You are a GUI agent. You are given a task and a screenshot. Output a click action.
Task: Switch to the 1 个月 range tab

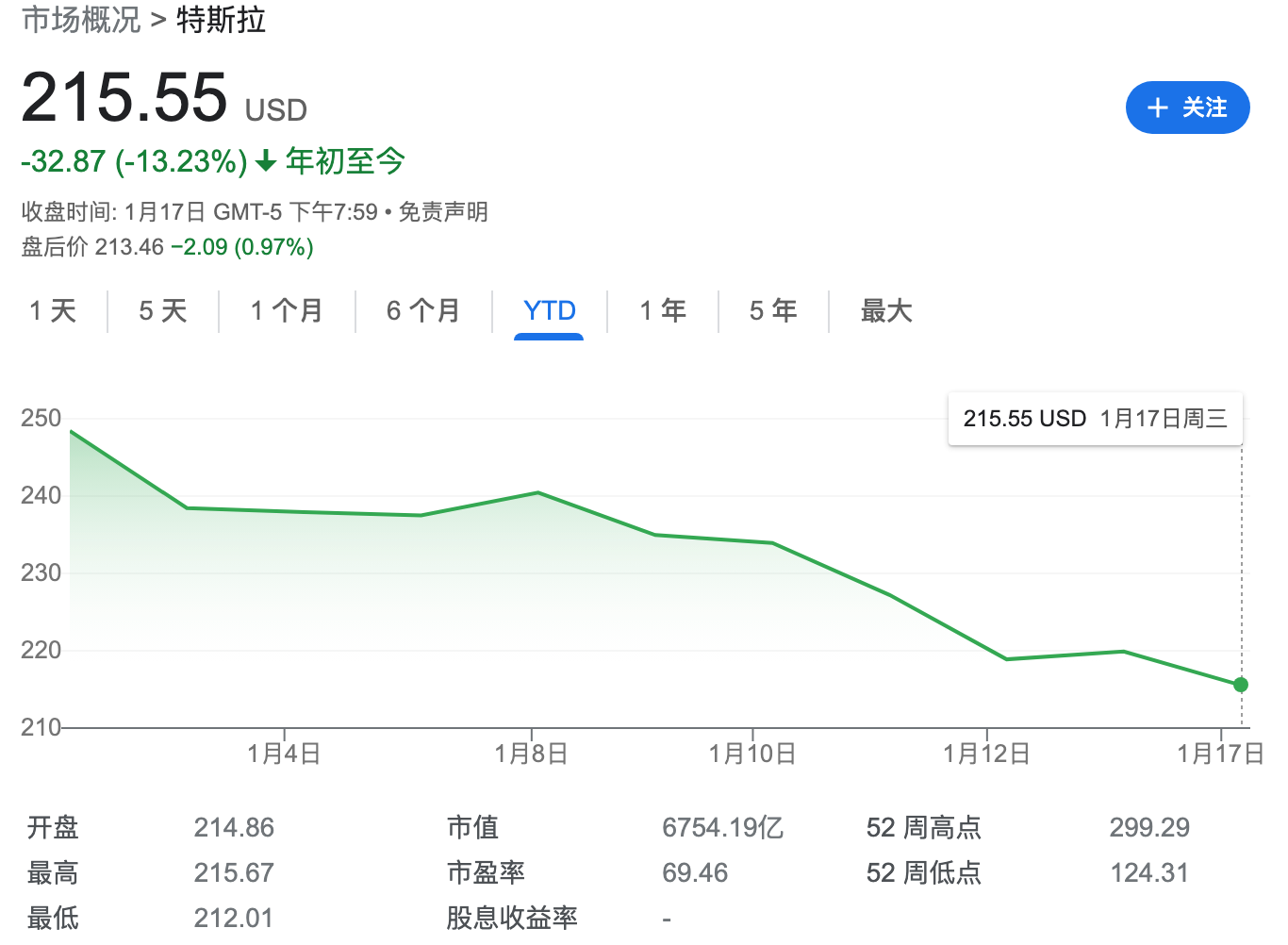coord(287,310)
